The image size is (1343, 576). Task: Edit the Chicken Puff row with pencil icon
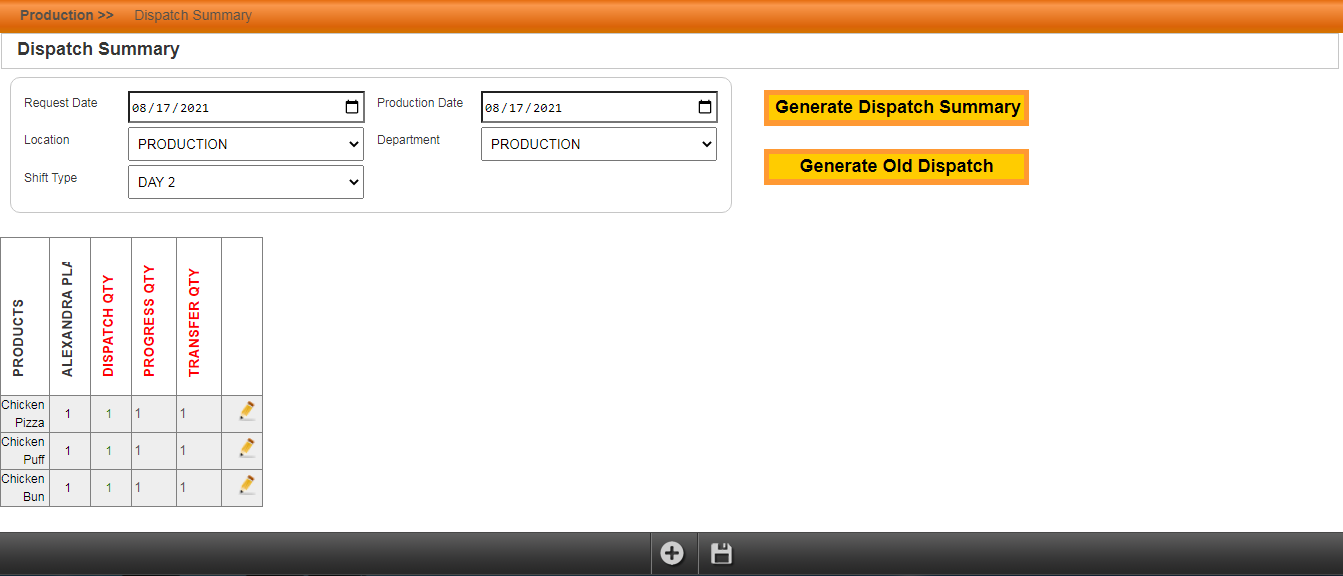tap(246, 449)
